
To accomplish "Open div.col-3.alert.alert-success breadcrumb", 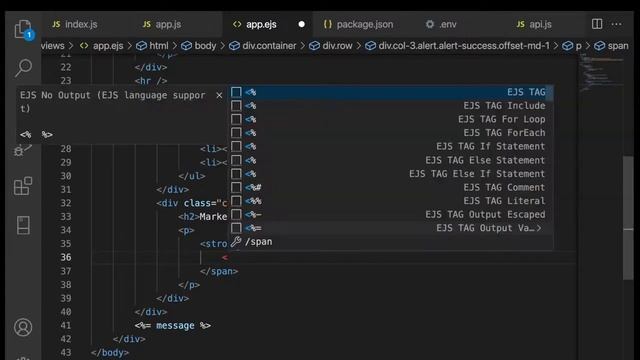I will click(x=457, y=46).
